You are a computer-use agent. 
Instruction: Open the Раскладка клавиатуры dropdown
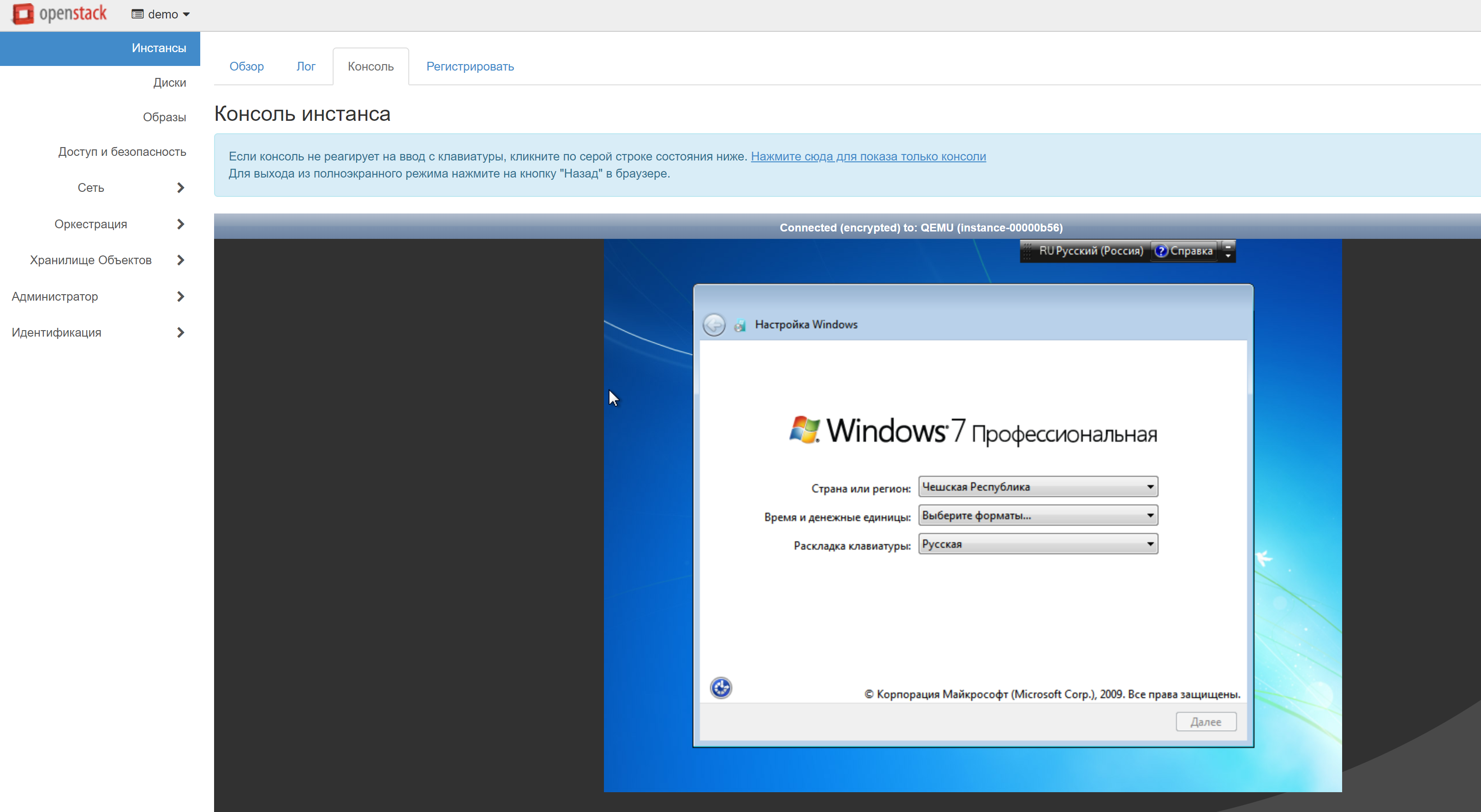coord(1038,544)
